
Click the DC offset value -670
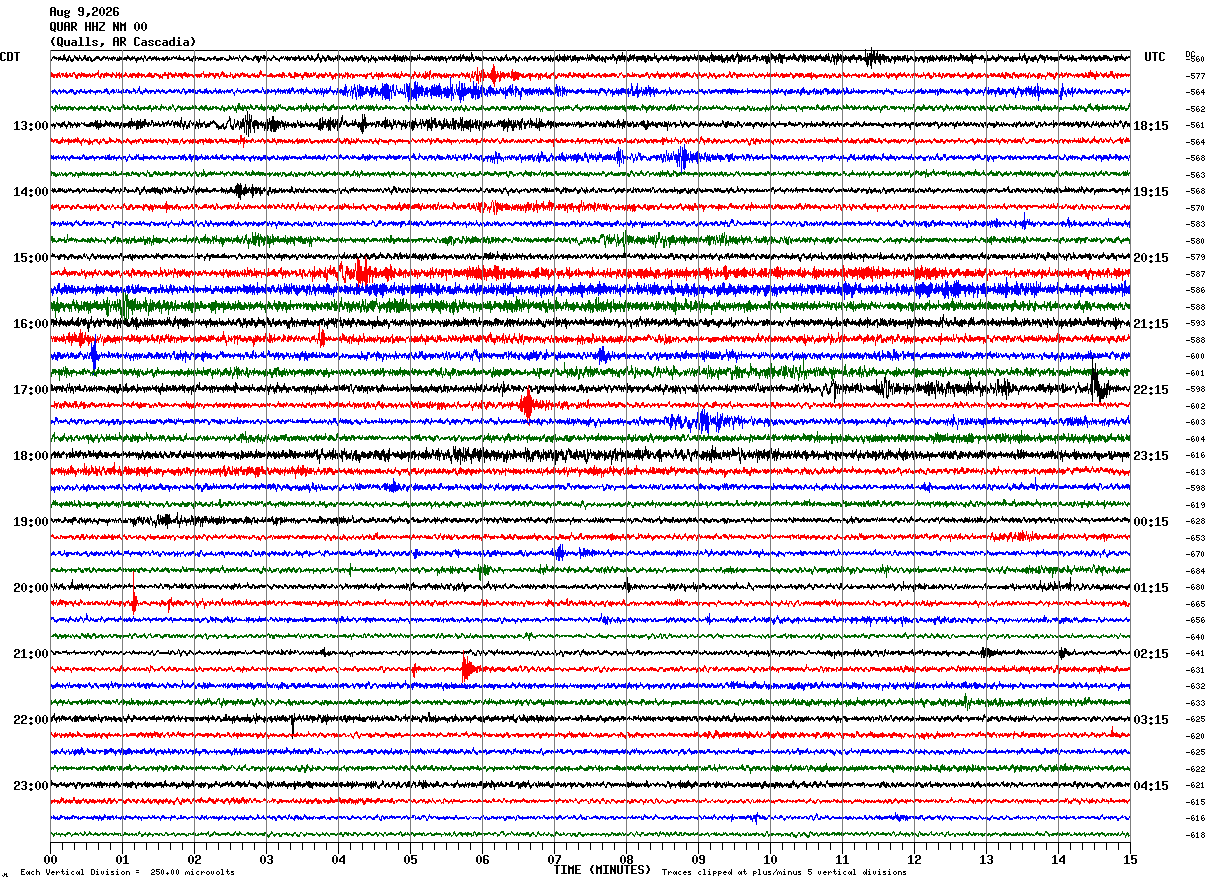1195,555
